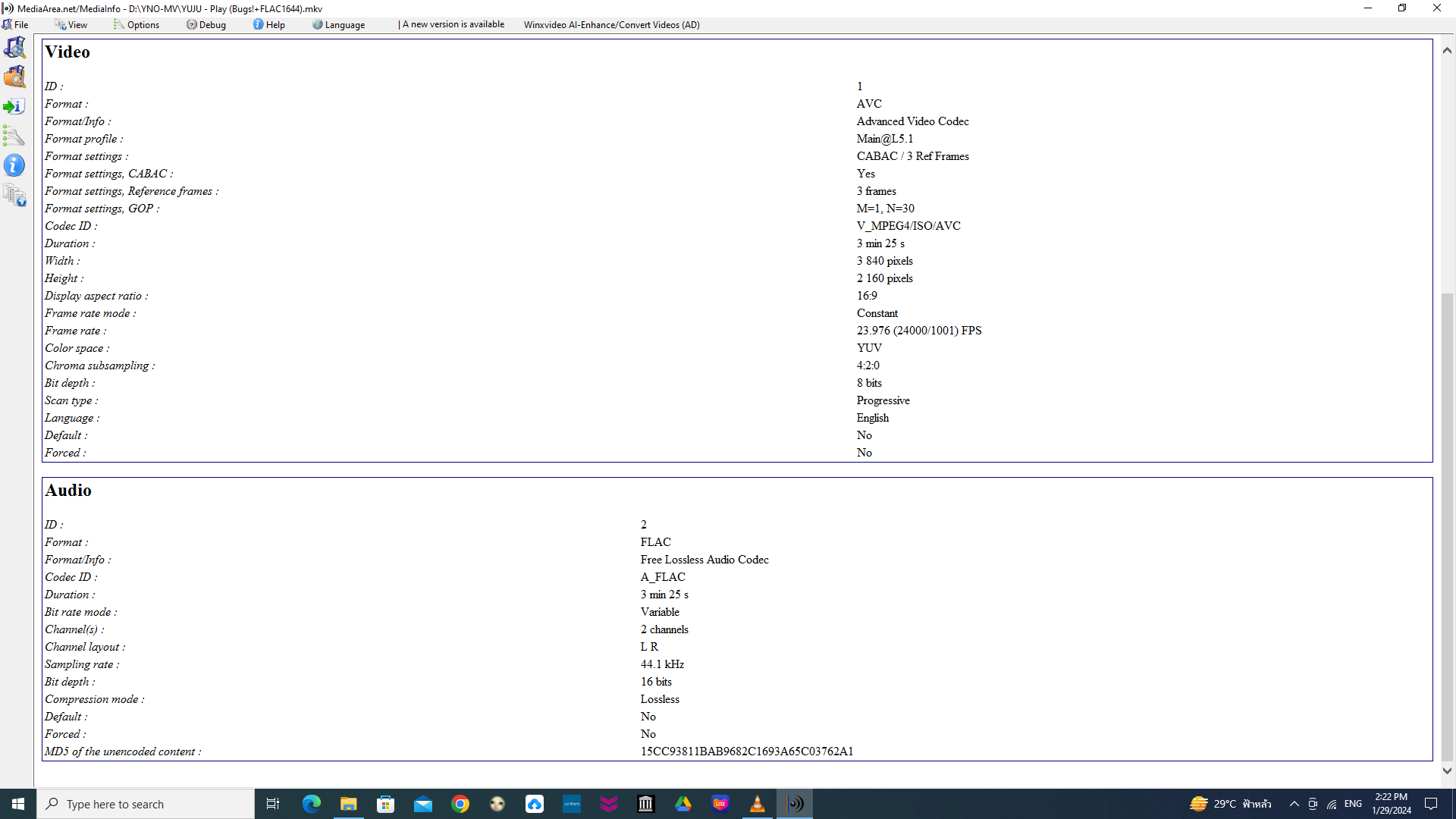Click the Export sidebar icon

[x=14, y=106]
